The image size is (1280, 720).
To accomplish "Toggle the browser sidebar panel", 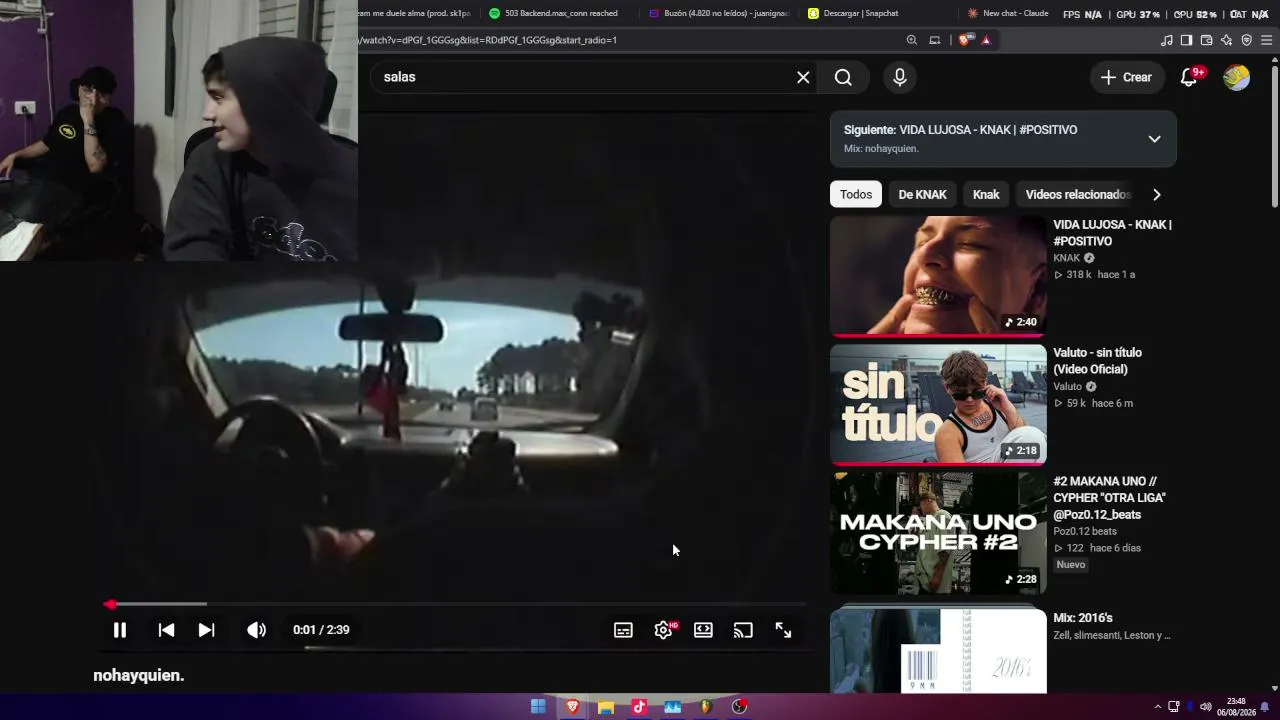I will (1186, 40).
